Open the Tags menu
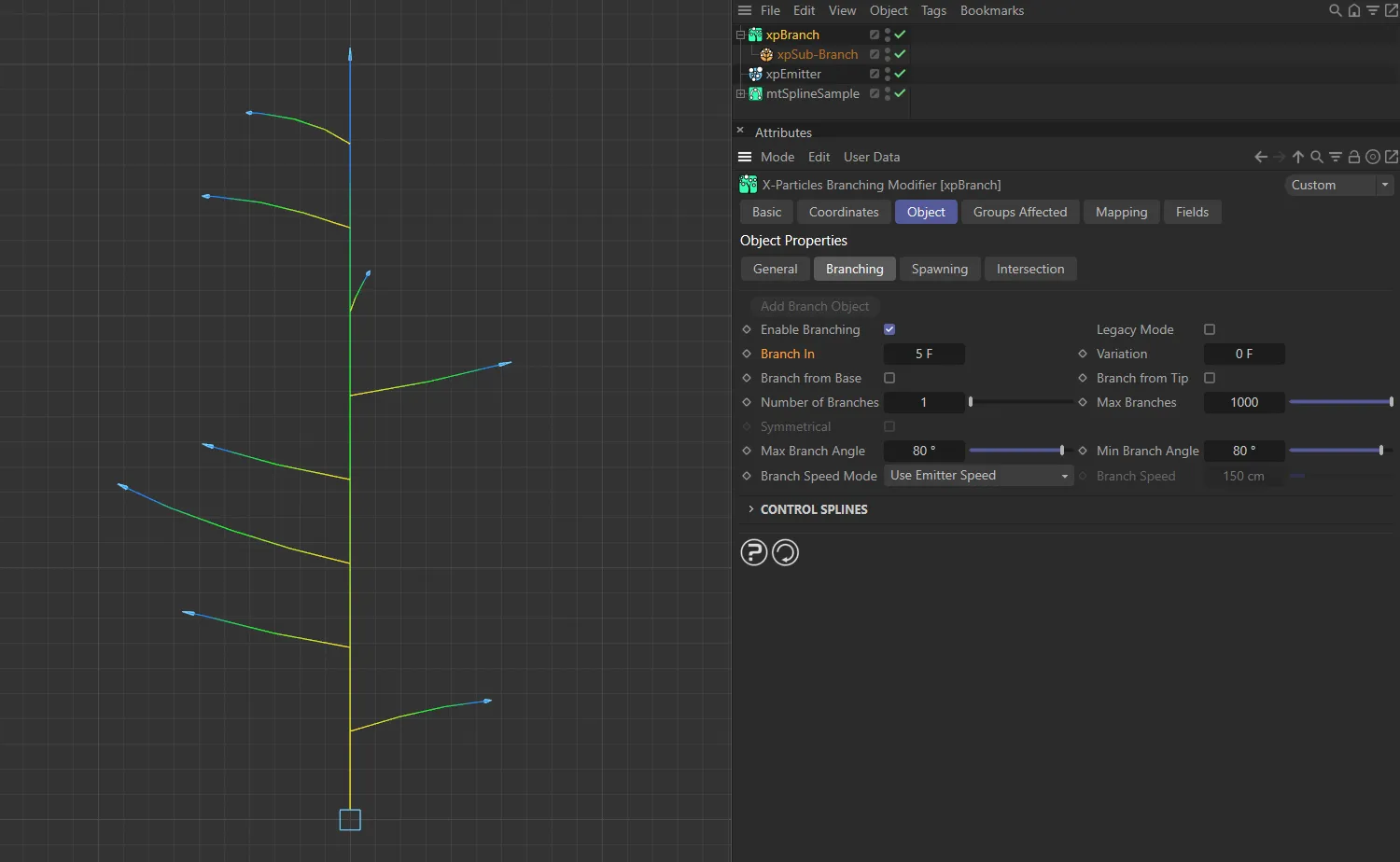This screenshot has height=862, width=1400. click(933, 10)
